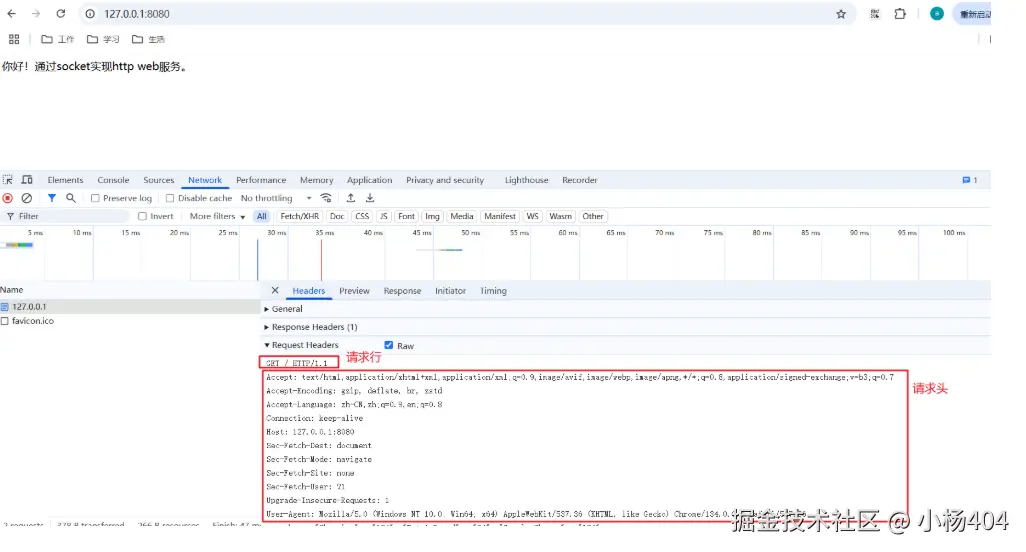Go back to the previous page

coord(11,14)
